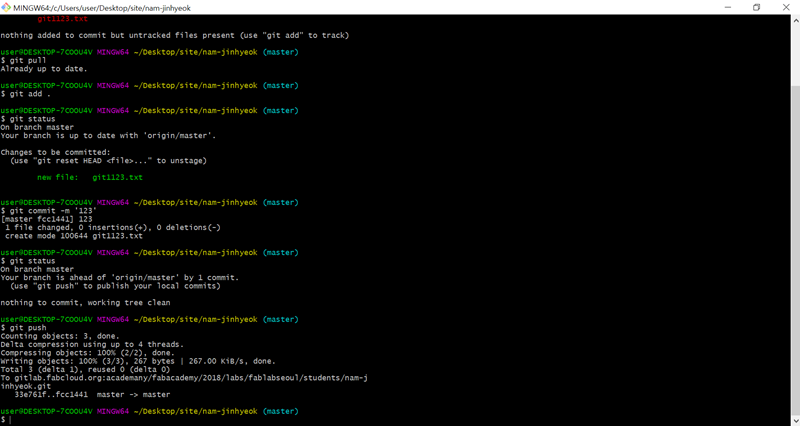Click the title text MINGW64:/c/Users/user/Desktop/site/nam-jinhyeok
800x426 pixels.
[102, 8]
